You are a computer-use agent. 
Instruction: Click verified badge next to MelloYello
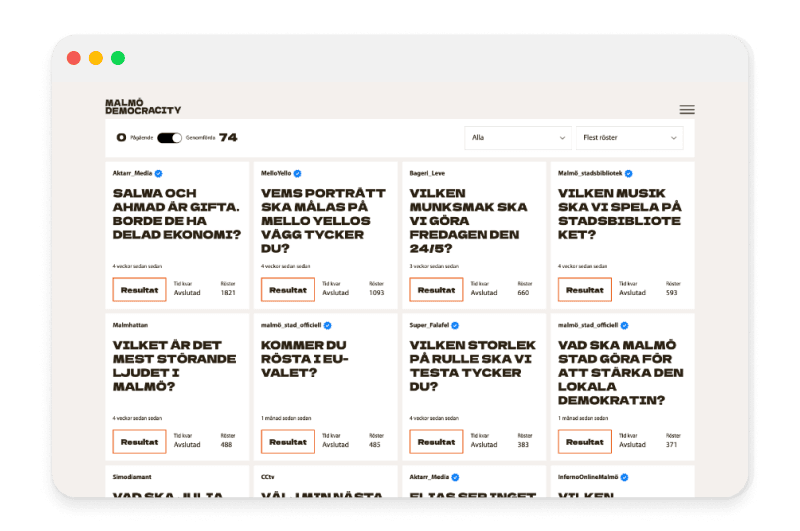pos(297,173)
